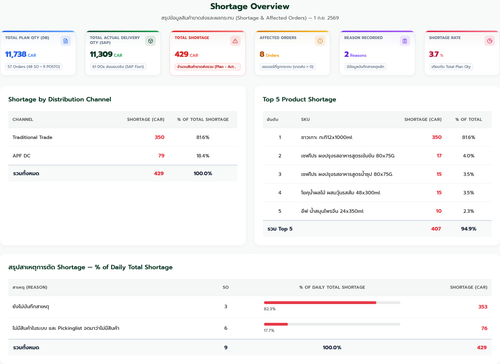Click the Shortage by Distribution Channel title
The height and width of the screenshot is (364, 500).
pyautogui.click(x=60, y=99)
